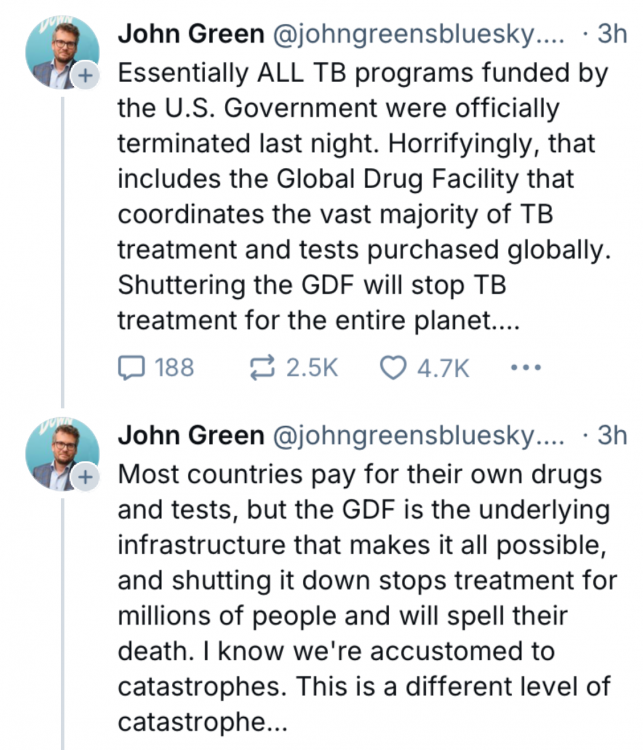The height and width of the screenshot is (750, 643).
Task: Open John Green's avatar in second post
Action: [x=60, y=451]
